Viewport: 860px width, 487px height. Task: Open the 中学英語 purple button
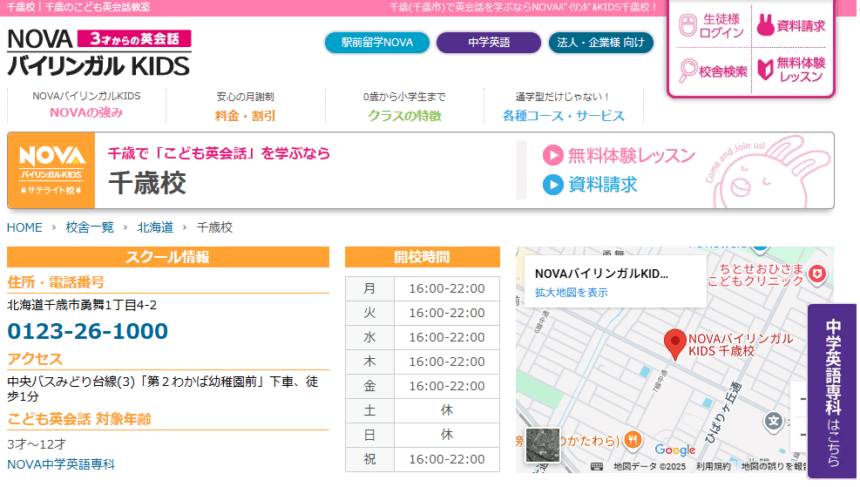coord(489,42)
